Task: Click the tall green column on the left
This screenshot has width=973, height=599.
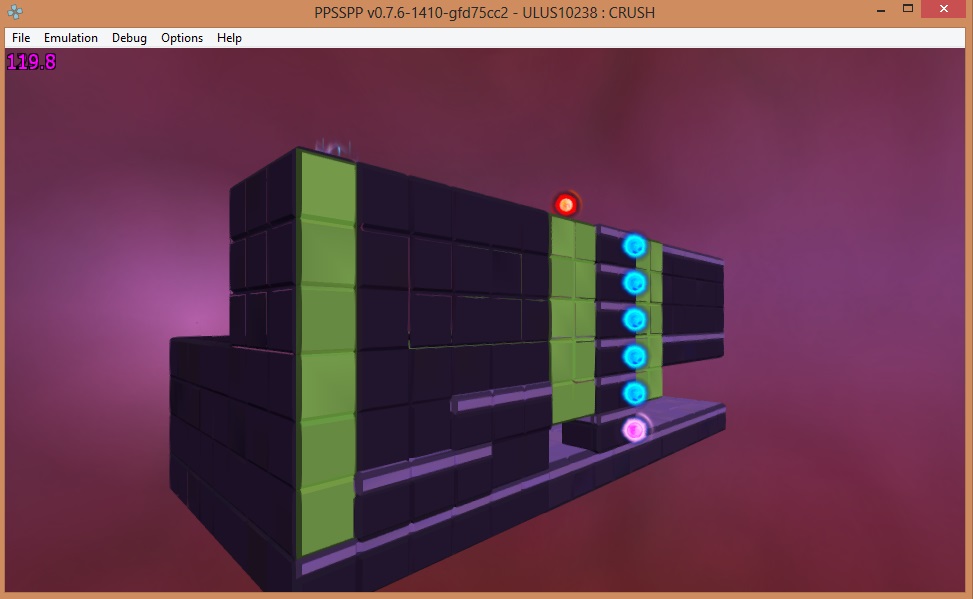Action: pyautogui.click(x=328, y=350)
